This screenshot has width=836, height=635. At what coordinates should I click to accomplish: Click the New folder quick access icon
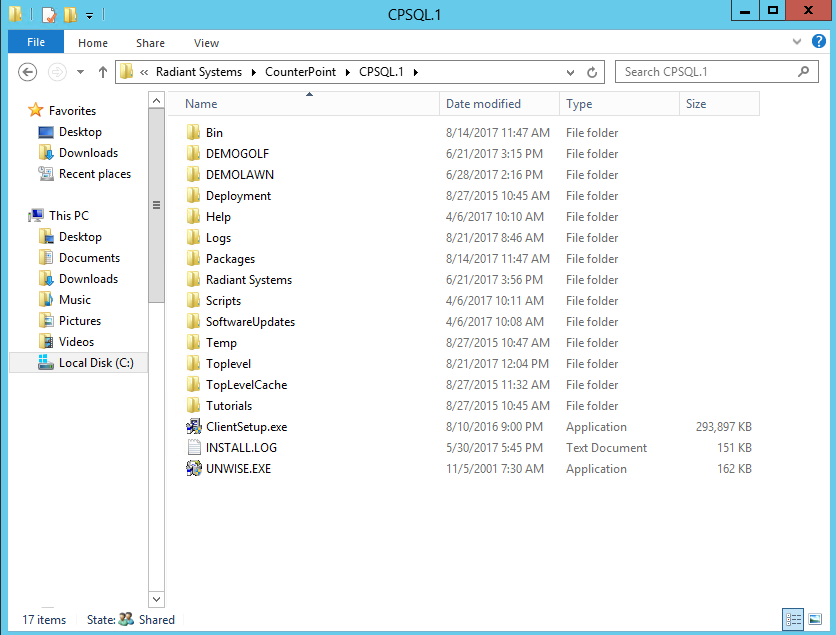click(70, 14)
